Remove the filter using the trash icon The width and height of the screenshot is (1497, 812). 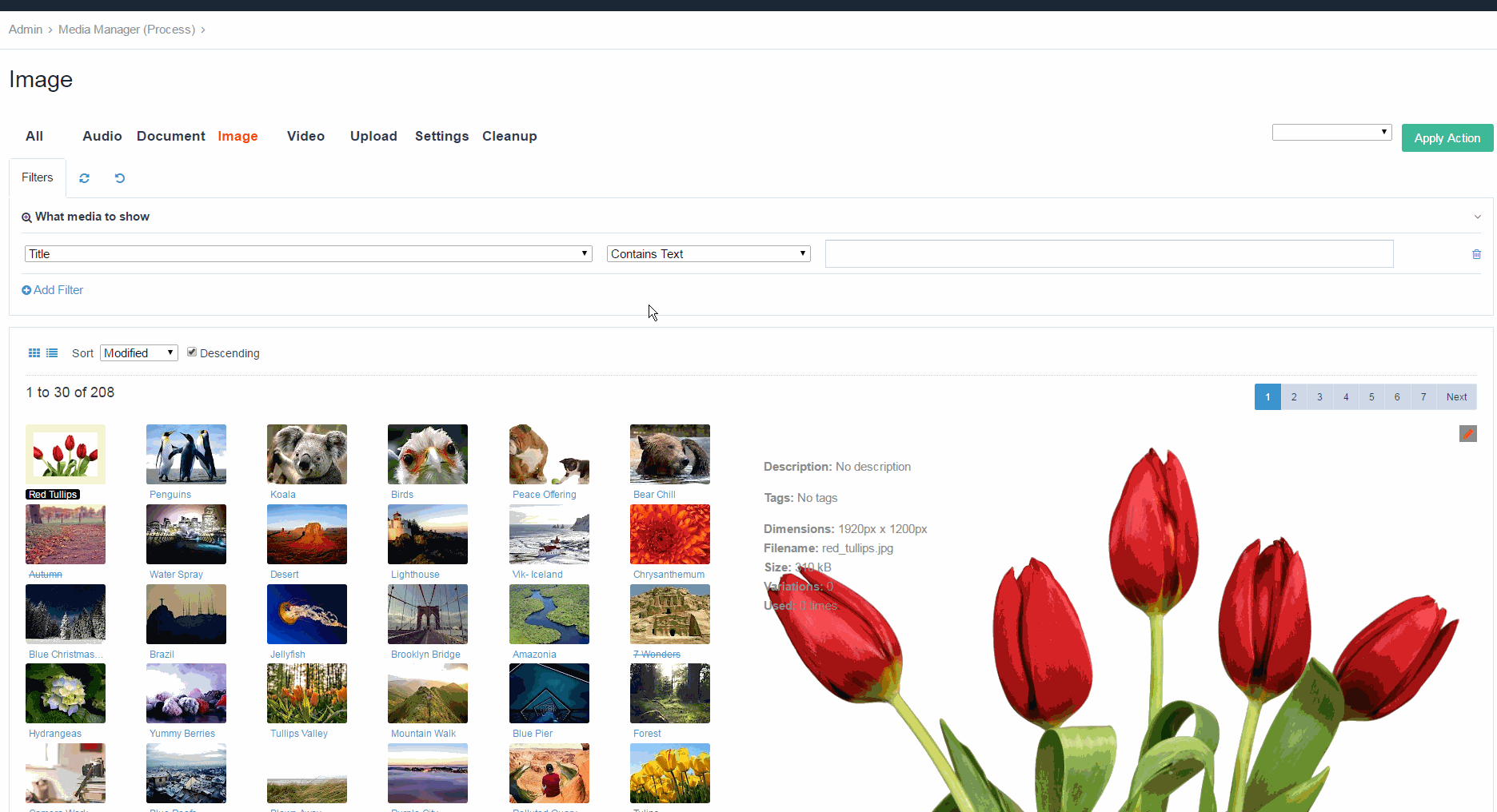(x=1476, y=253)
